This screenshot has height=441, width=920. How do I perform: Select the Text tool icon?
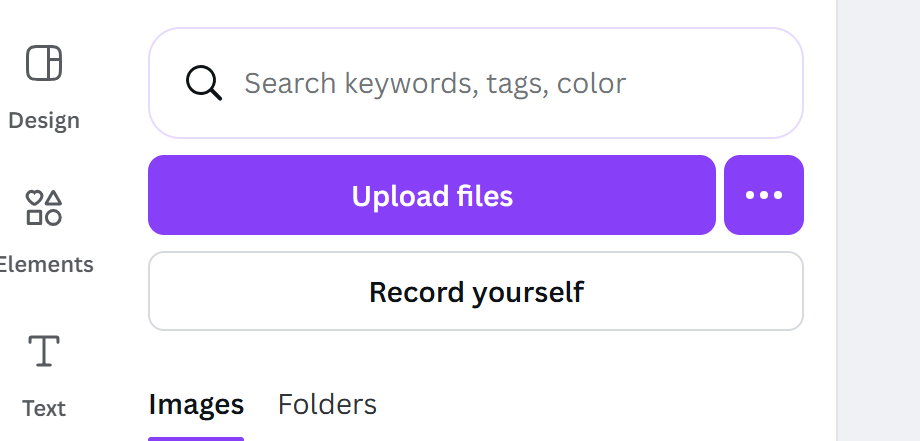tap(43, 352)
